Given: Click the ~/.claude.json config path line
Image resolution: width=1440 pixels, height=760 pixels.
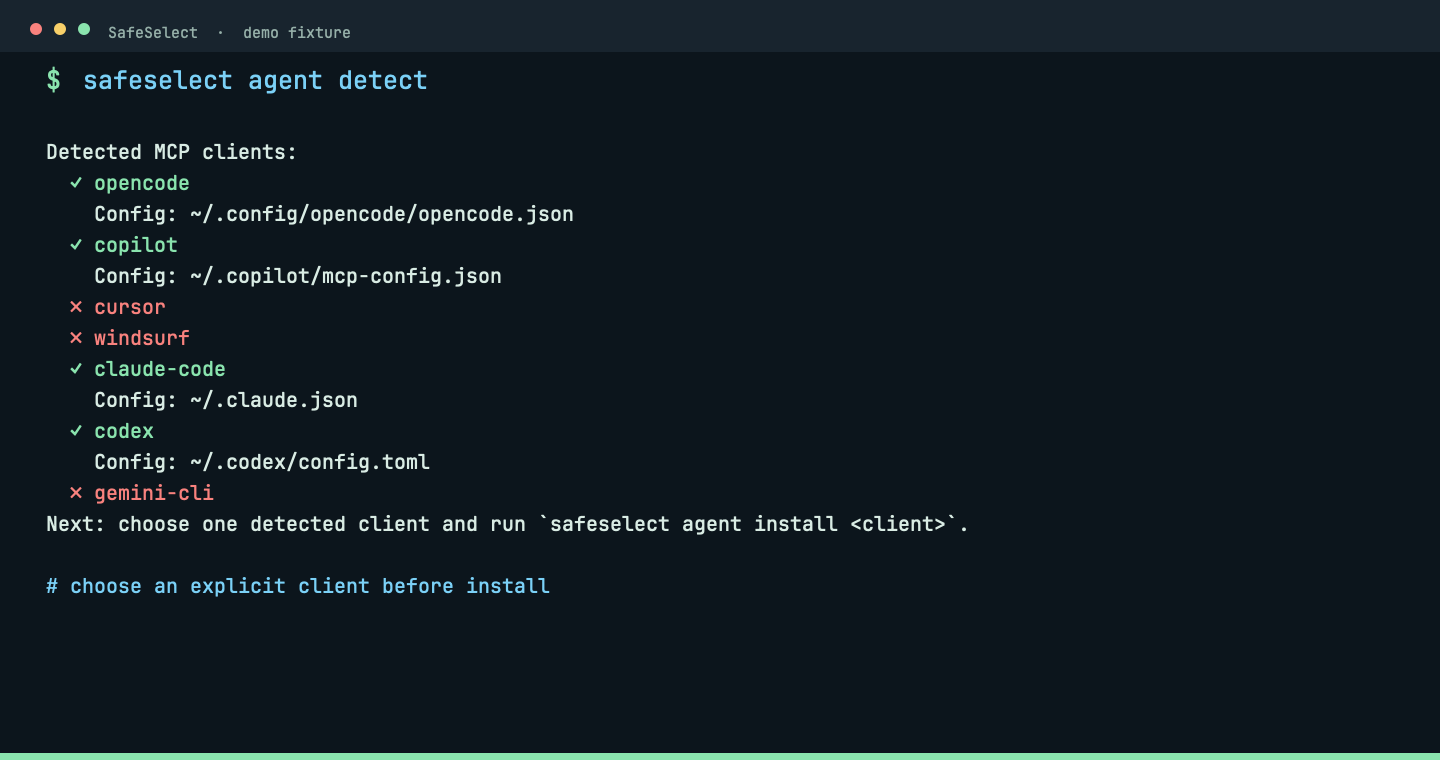Looking at the screenshot, I should pos(226,400).
